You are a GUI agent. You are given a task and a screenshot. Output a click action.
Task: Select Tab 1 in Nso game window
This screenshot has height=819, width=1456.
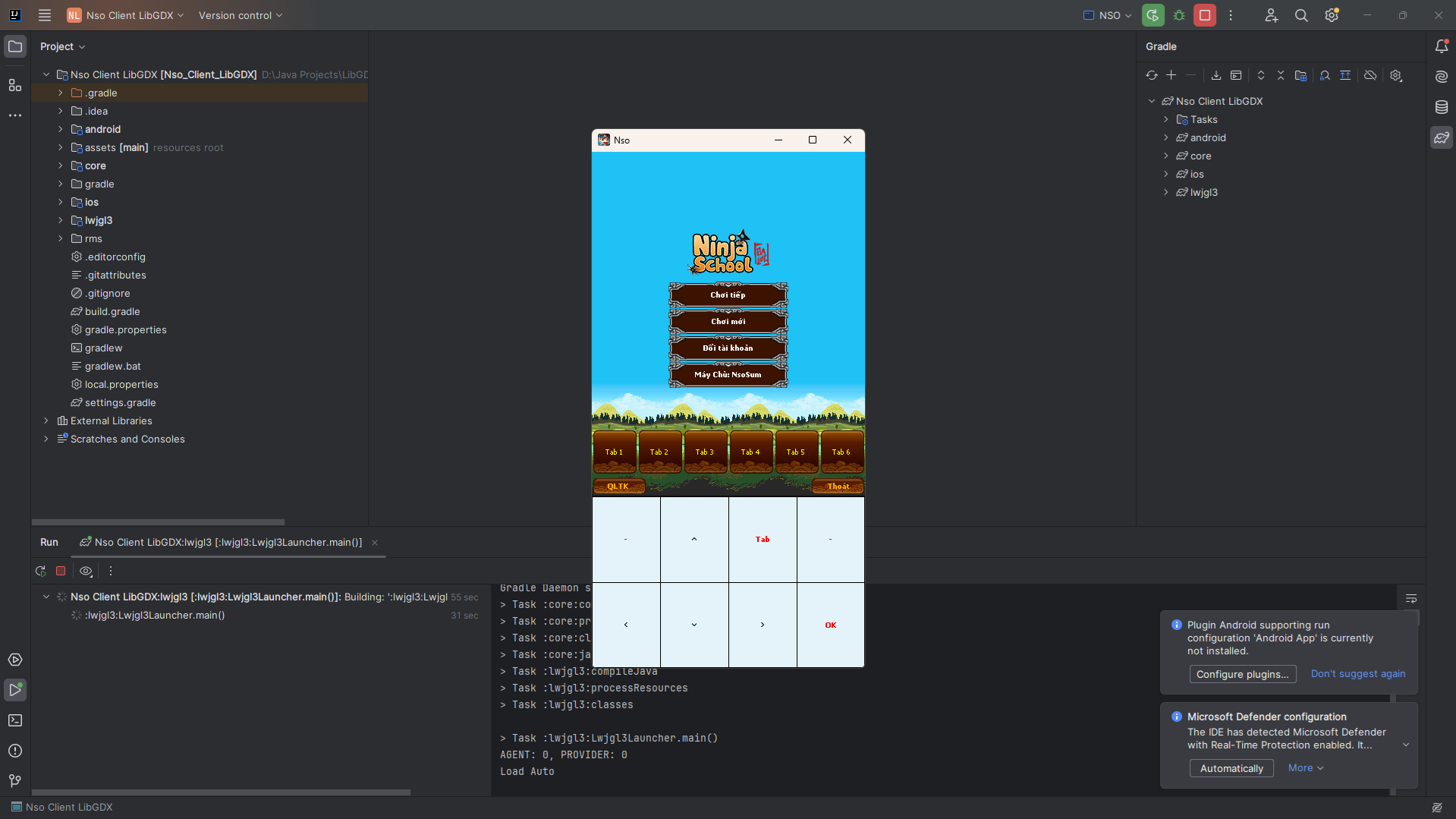click(x=614, y=452)
